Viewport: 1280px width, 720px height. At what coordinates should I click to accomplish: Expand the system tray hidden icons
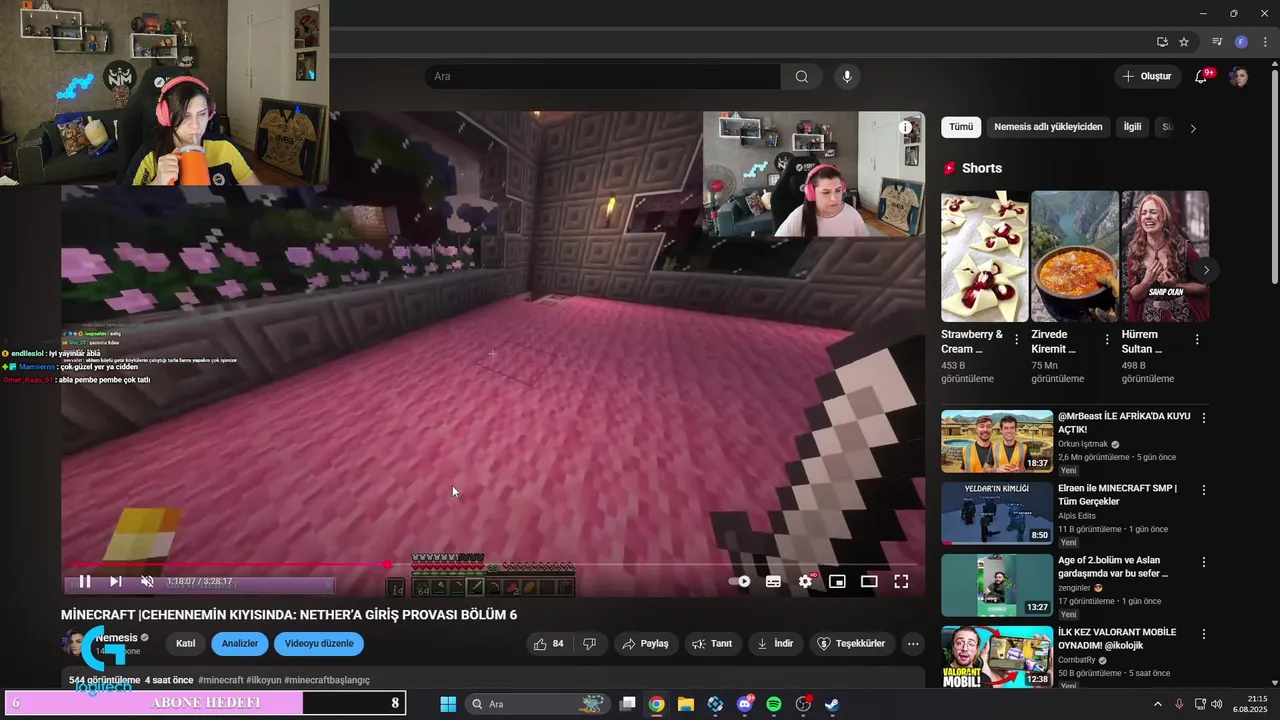[x=1158, y=704]
